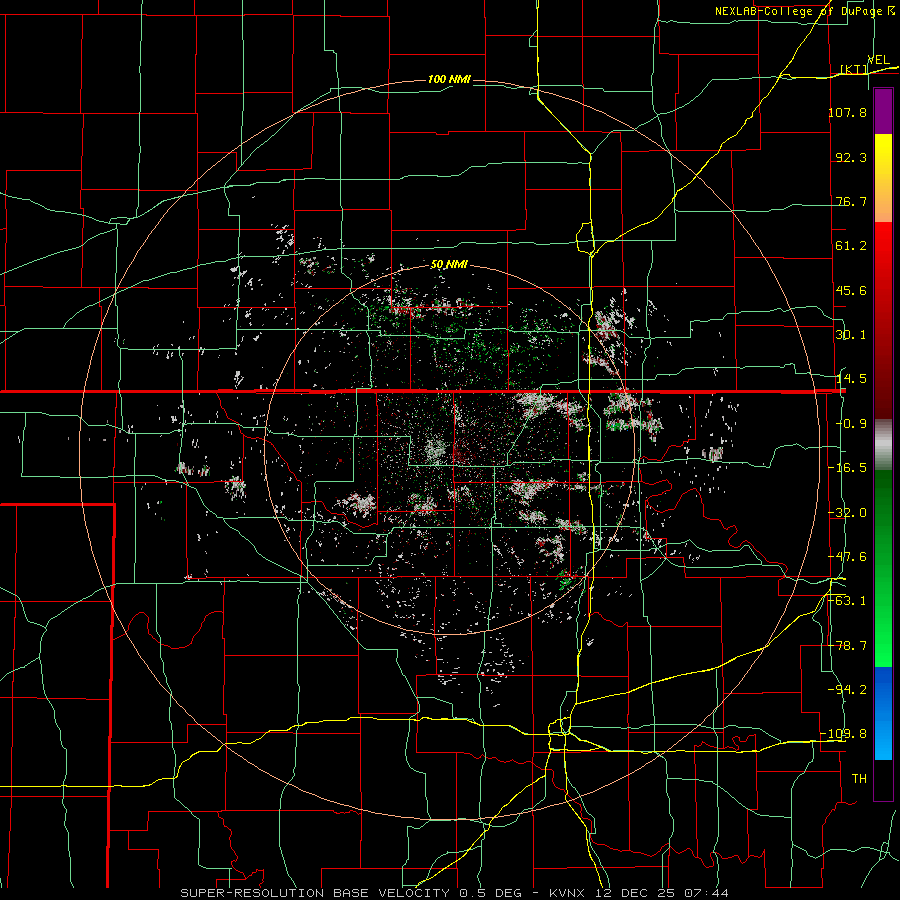
Task: Pick the green segment of velocity scale
Action: pos(883,568)
